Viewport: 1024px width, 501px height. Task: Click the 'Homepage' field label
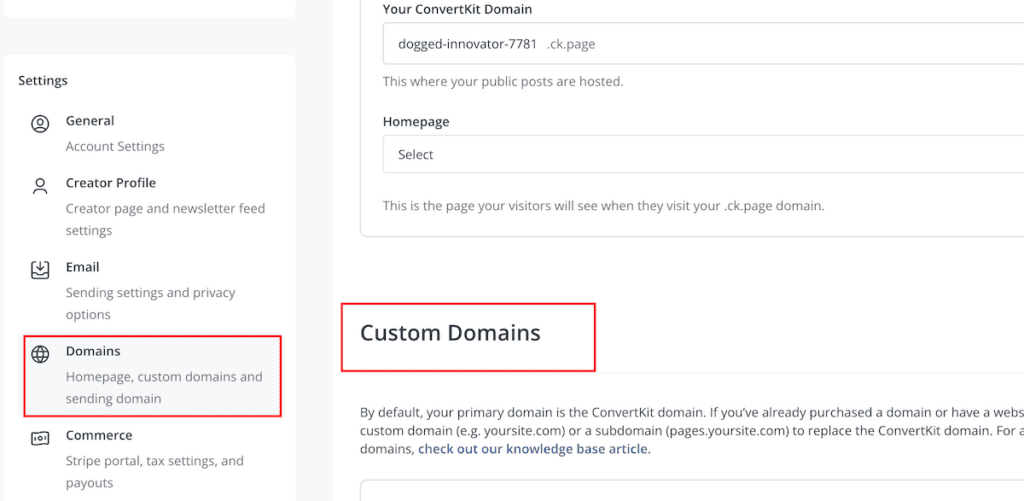pos(416,121)
